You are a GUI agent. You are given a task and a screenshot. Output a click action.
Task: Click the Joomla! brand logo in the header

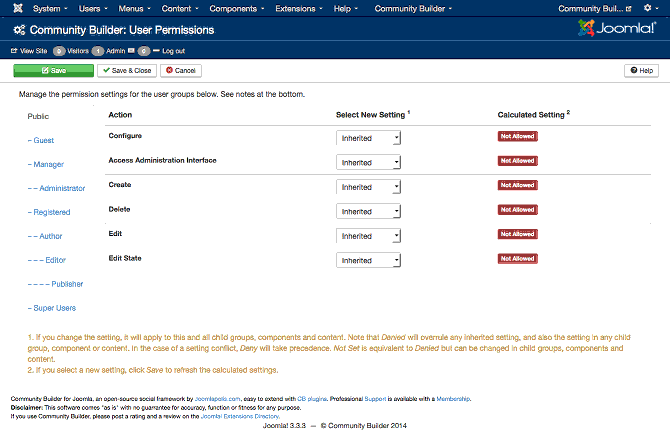click(x=617, y=28)
